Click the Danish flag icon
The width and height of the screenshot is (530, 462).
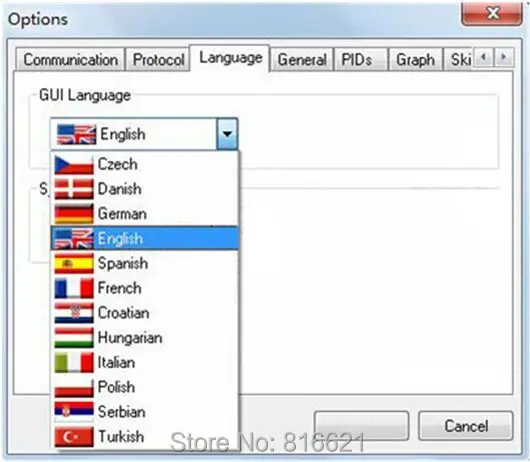click(x=74, y=189)
